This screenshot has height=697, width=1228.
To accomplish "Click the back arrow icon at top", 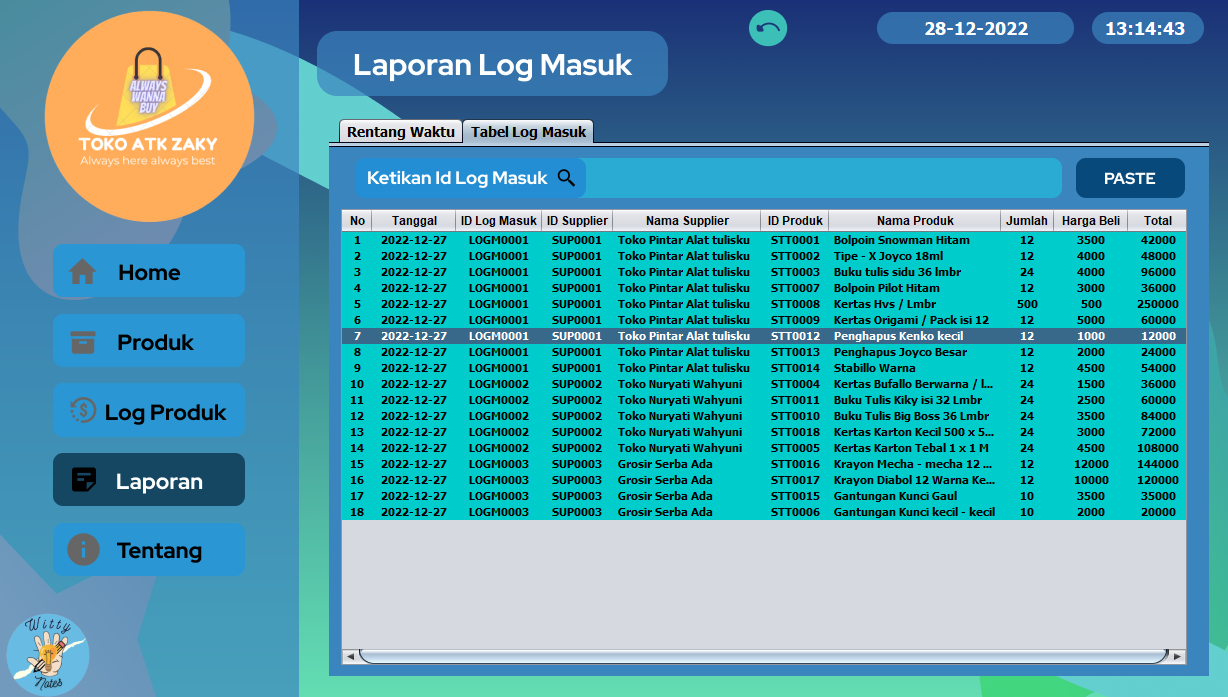I will [x=768, y=28].
